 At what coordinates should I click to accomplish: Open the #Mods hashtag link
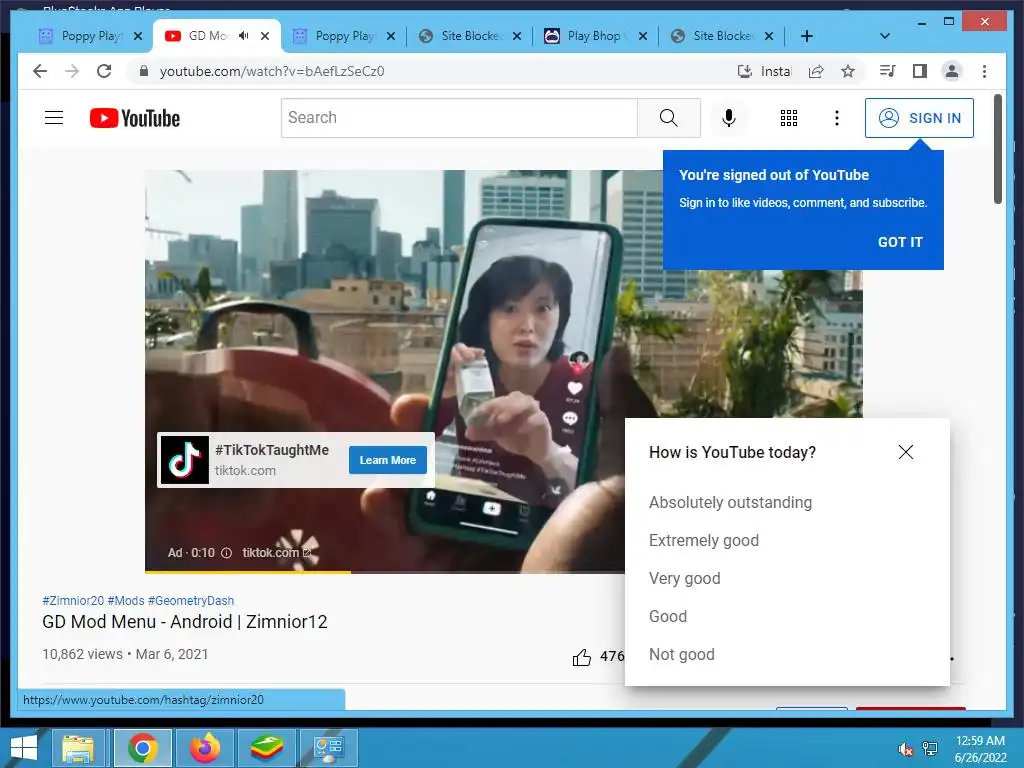(x=126, y=600)
